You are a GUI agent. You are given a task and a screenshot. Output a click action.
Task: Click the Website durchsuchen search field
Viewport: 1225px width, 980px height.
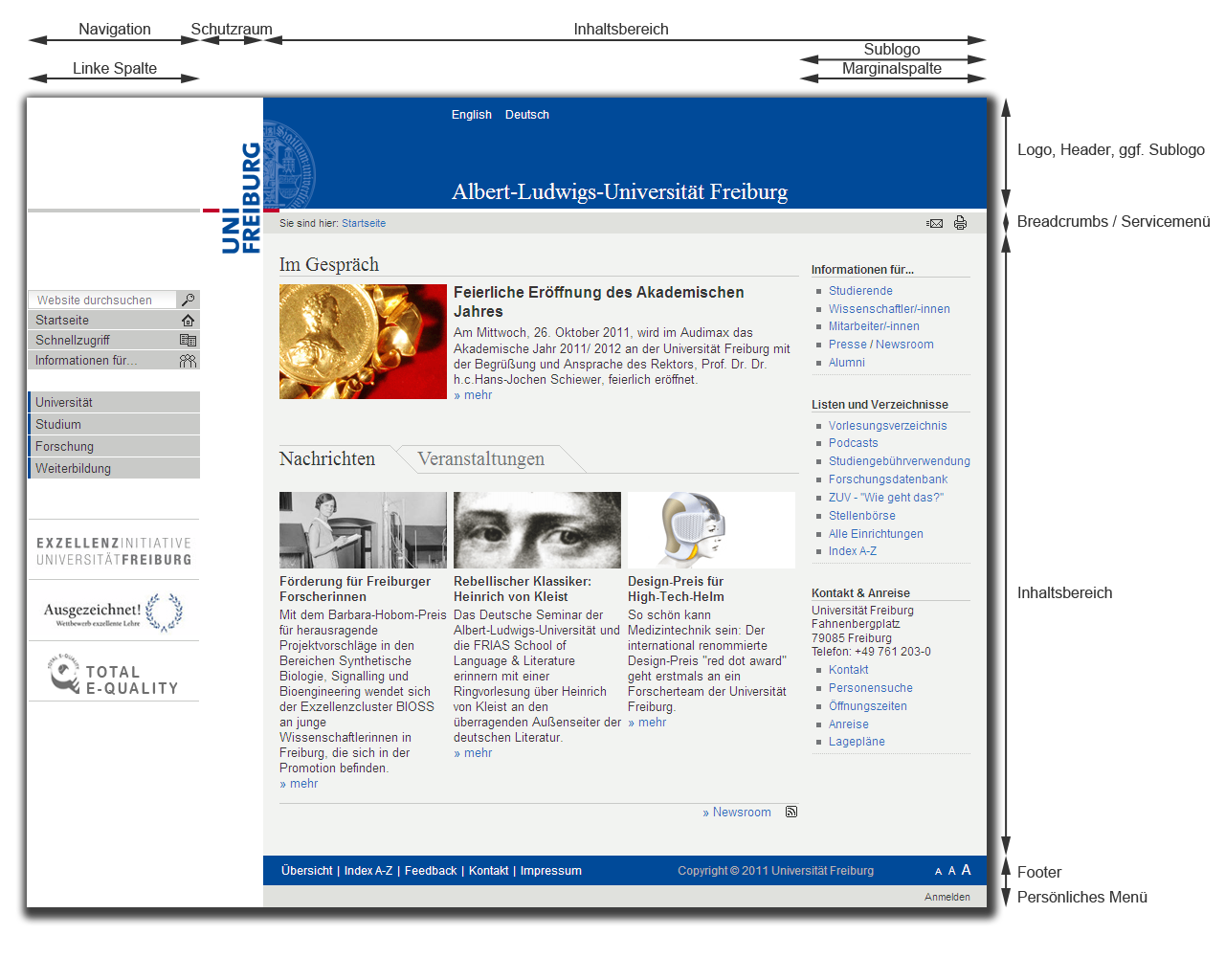click(x=102, y=300)
